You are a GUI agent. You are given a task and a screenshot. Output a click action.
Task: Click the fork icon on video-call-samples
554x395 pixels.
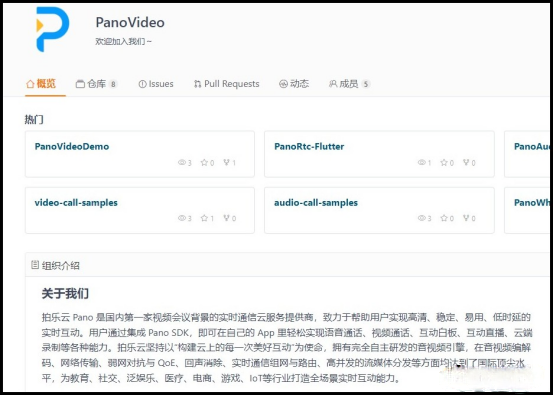[226, 218]
